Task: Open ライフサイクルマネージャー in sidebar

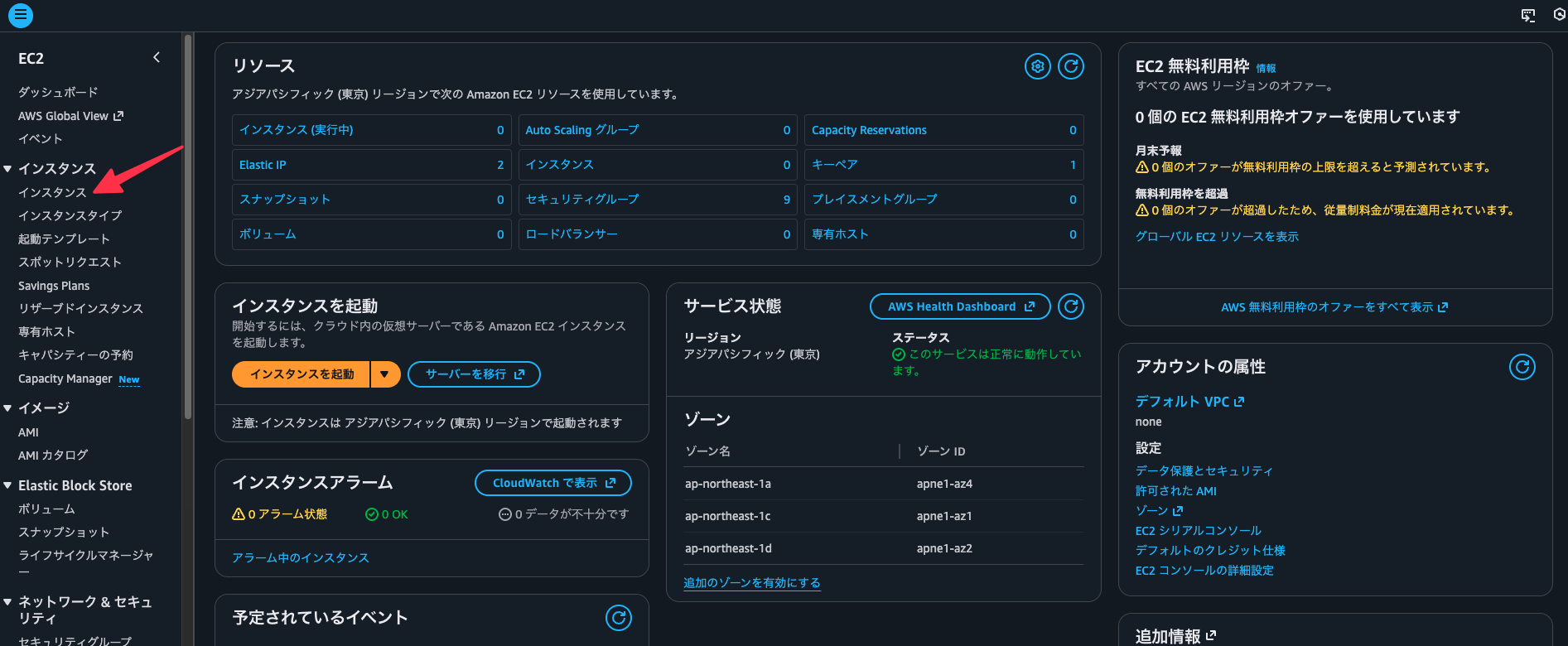Action: 86,562
